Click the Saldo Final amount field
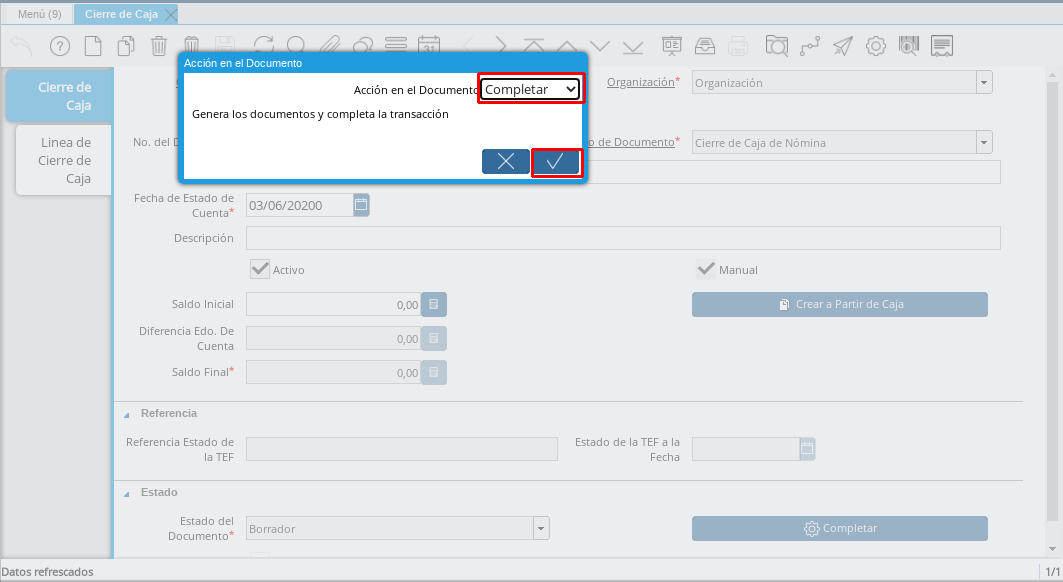The height and width of the screenshot is (582, 1063). pos(334,372)
